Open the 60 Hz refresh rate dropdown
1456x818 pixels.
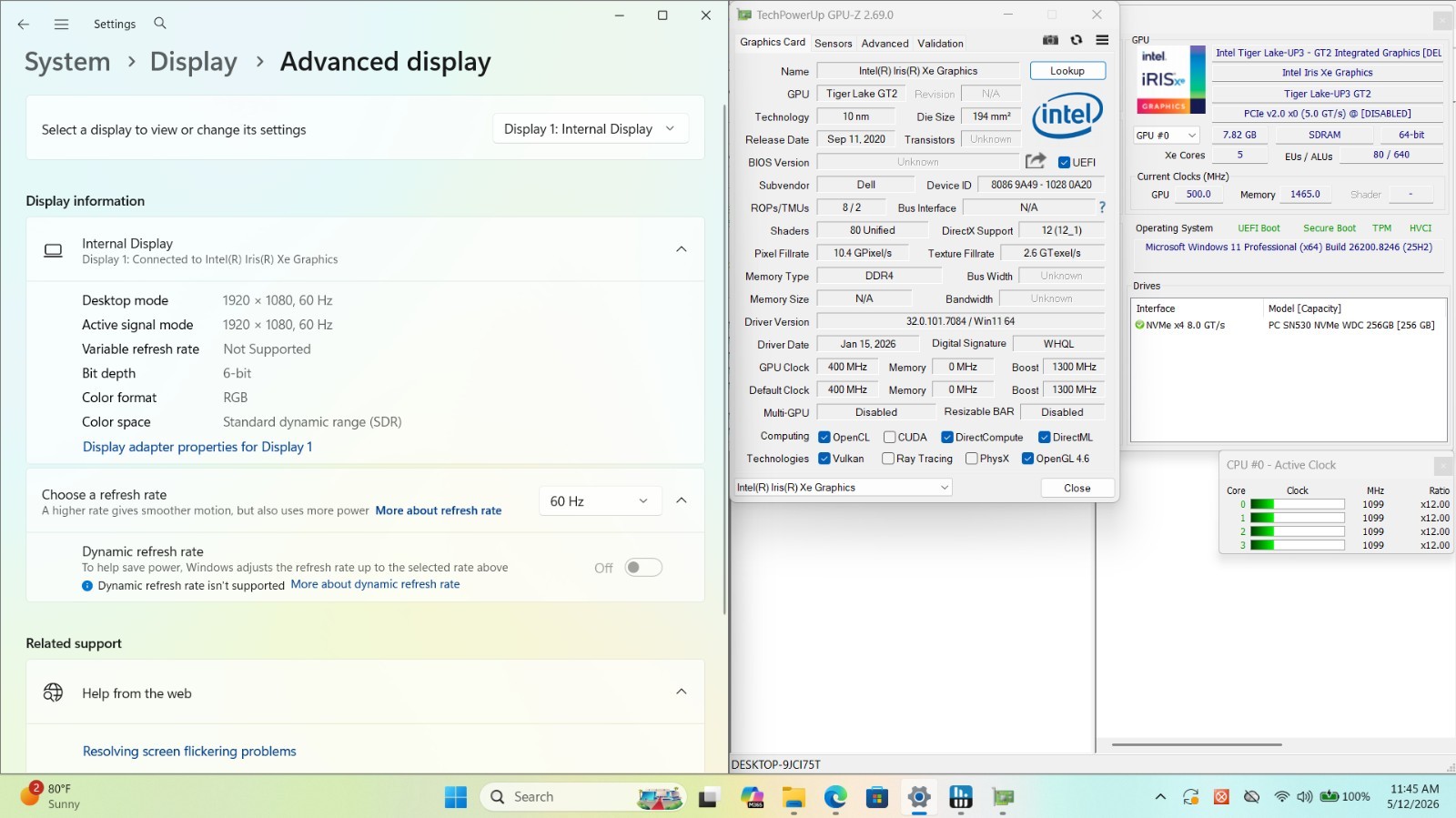[599, 501]
